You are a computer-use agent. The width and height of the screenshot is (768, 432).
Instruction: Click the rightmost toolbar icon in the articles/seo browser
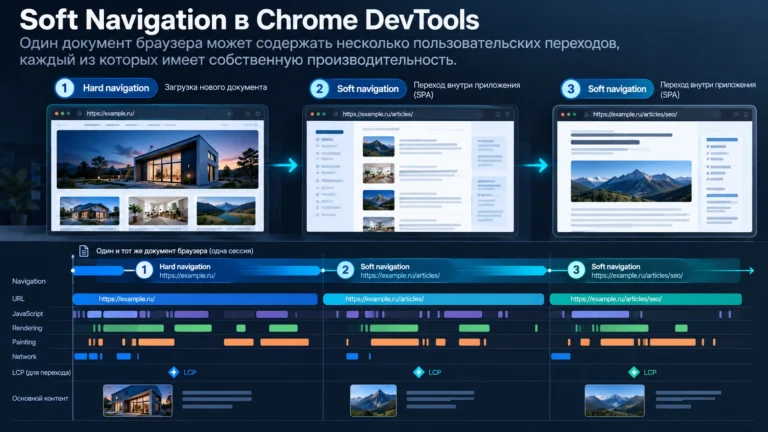click(746, 114)
